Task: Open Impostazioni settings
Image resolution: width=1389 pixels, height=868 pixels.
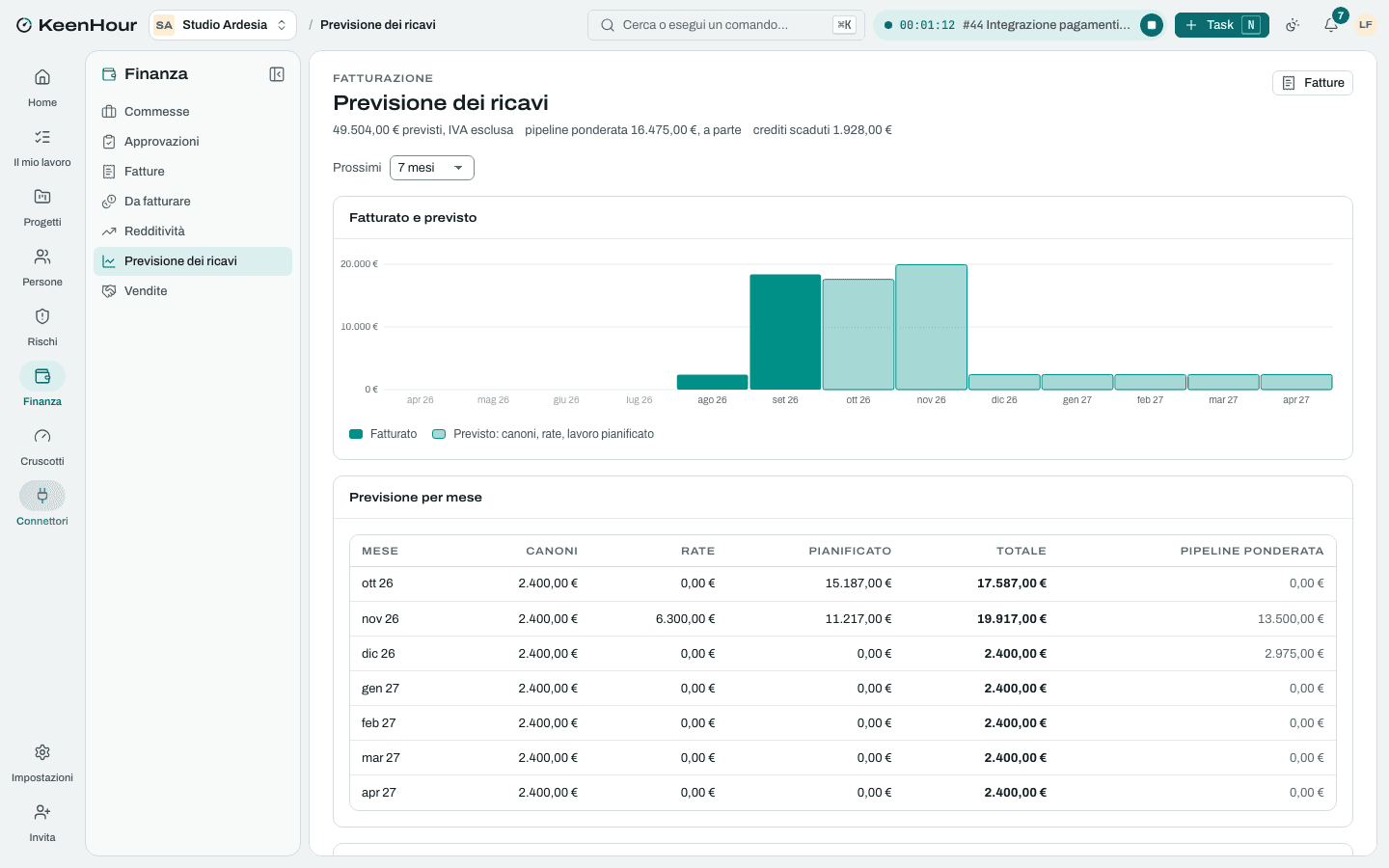Action: coord(42,763)
